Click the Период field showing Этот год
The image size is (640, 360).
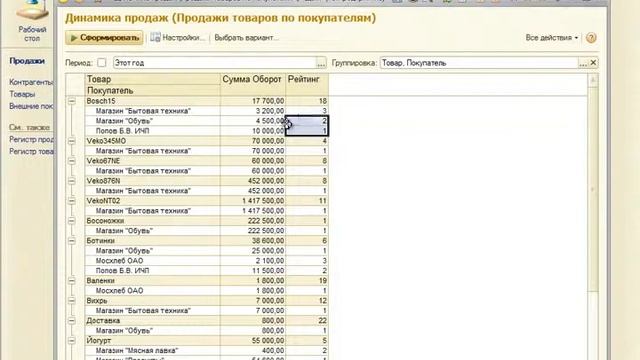click(x=215, y=63)
